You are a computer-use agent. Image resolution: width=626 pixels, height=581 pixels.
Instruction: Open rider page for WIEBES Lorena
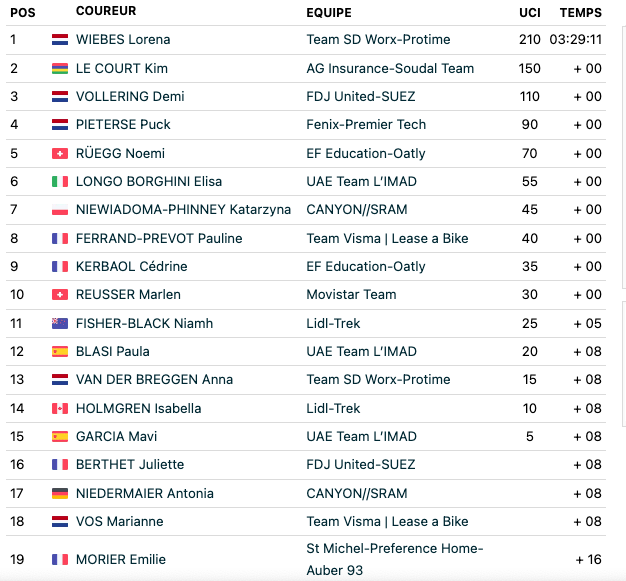click(x=123, y=40)
